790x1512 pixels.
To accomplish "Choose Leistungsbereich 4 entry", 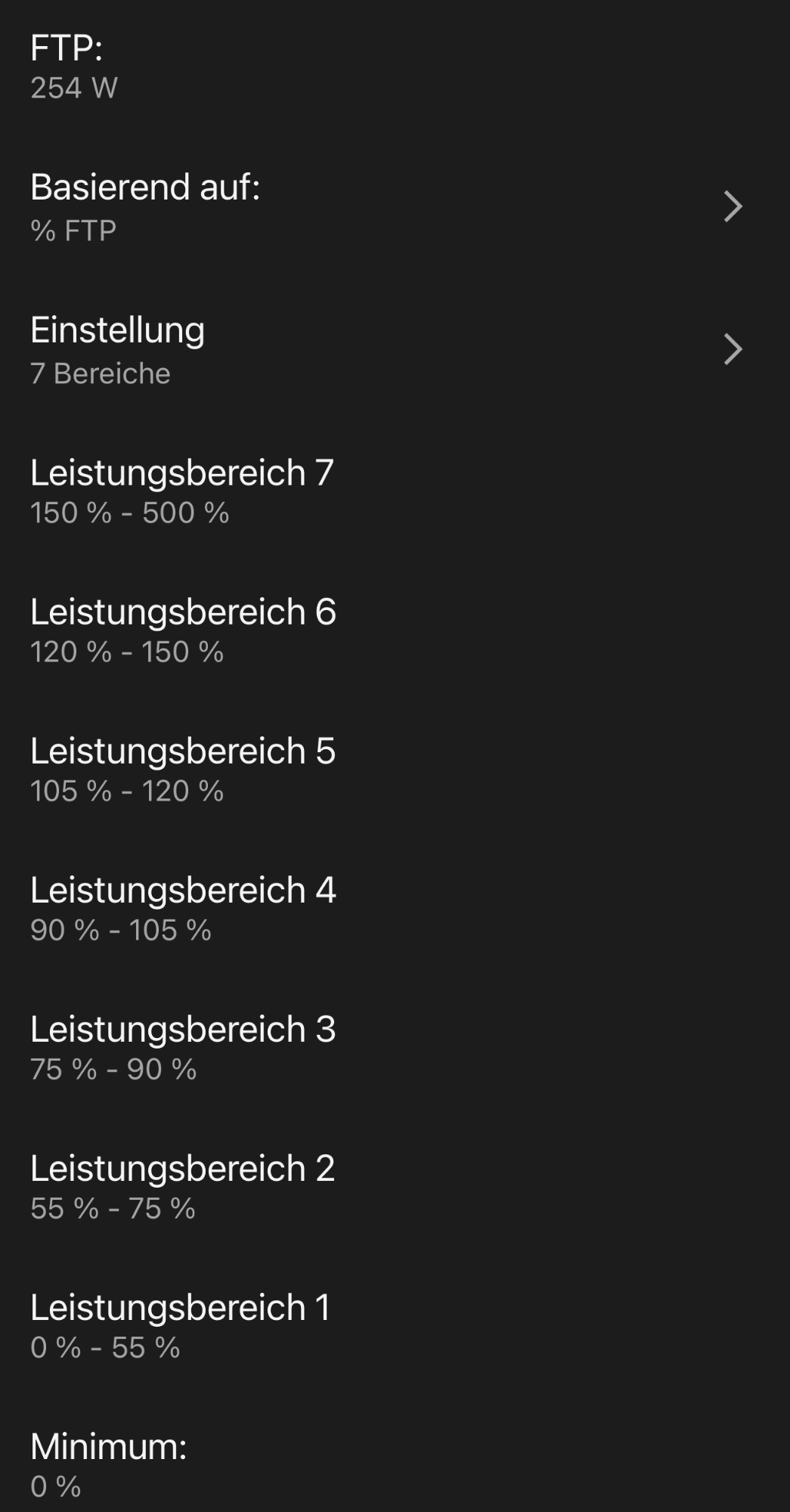I will (183, 891).
